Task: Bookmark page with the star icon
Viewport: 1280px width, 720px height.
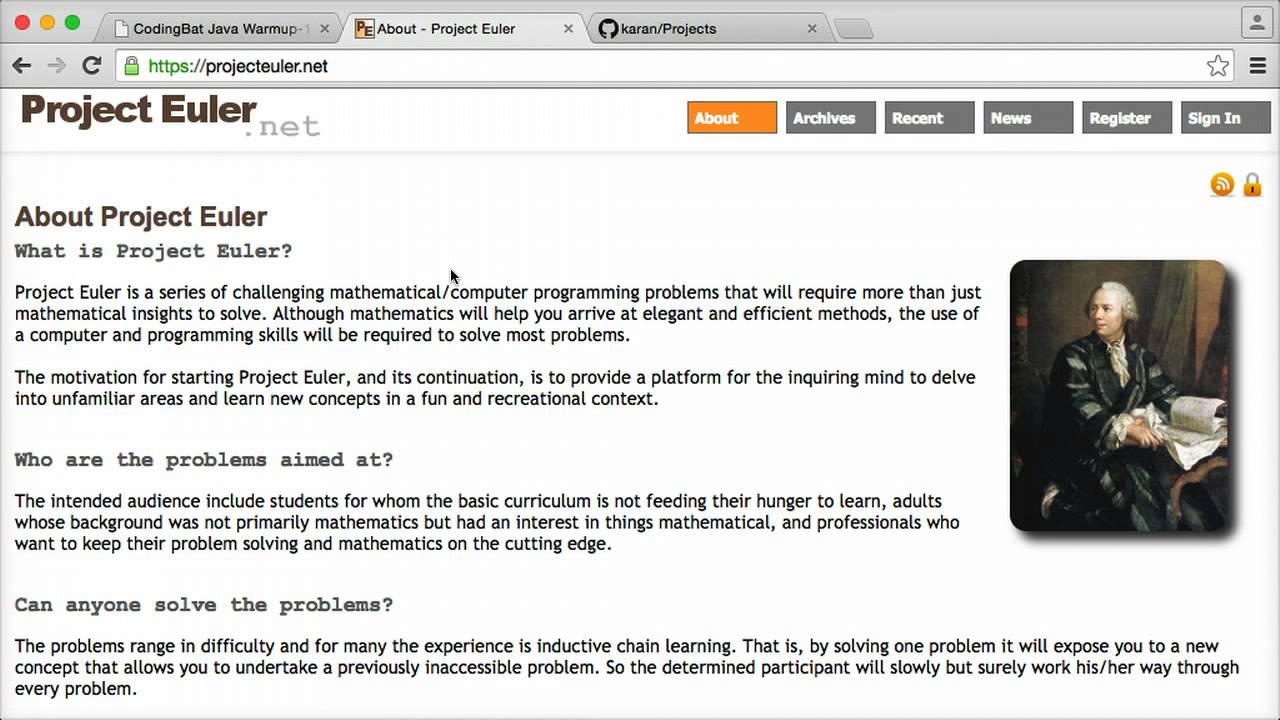Action: click(x=1217, y=66)
